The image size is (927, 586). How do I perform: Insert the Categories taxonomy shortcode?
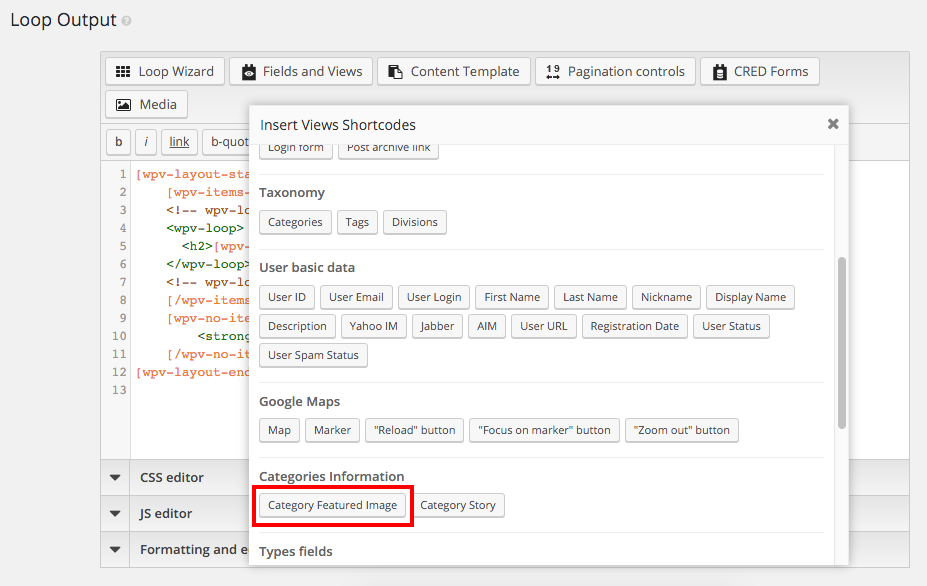[295, 222]
